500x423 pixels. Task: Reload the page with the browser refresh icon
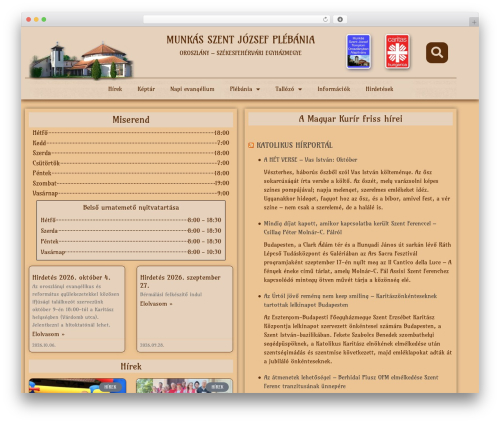[x=325, y=19]
